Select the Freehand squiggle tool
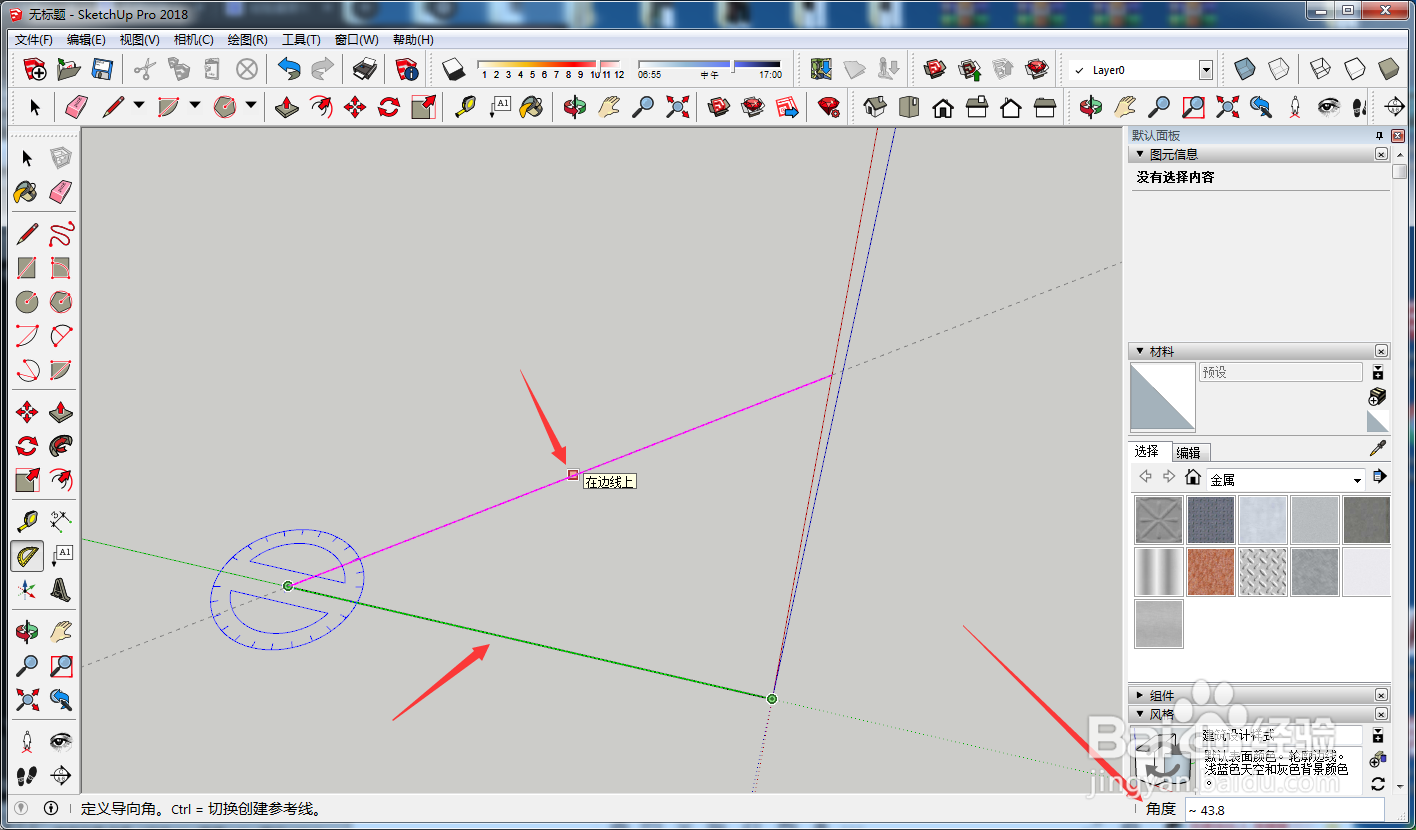Viewport: 1416px width, 830px height. (x=61, y=234)
